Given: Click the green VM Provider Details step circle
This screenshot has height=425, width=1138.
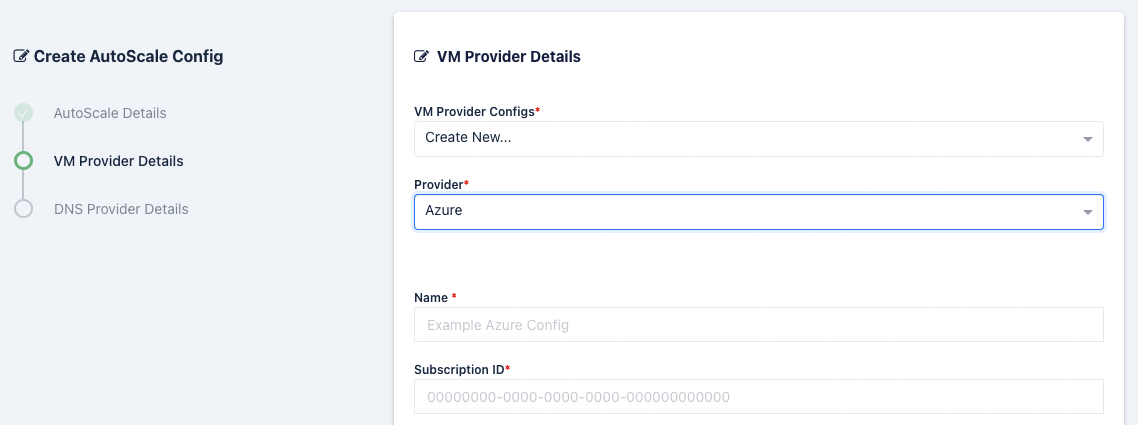Looking at the screenshot, I should tap(23, 161).
